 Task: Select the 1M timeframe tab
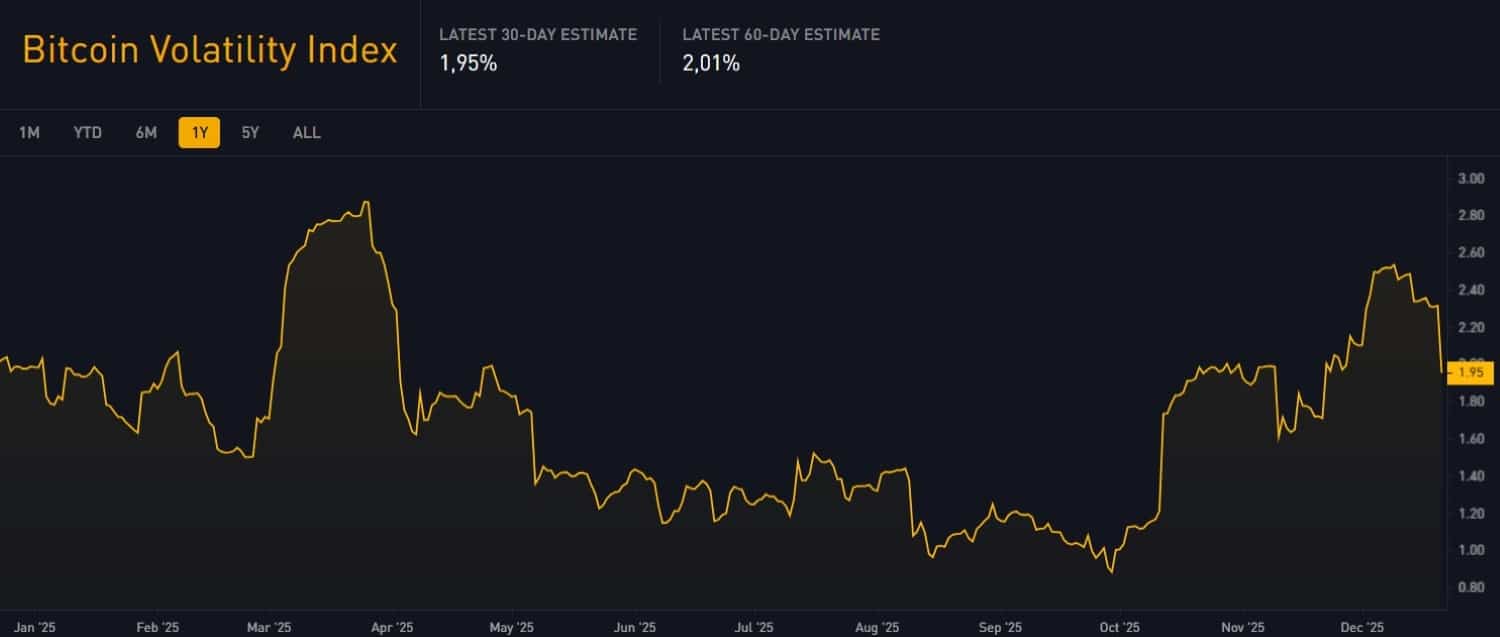tap(30, 132)
